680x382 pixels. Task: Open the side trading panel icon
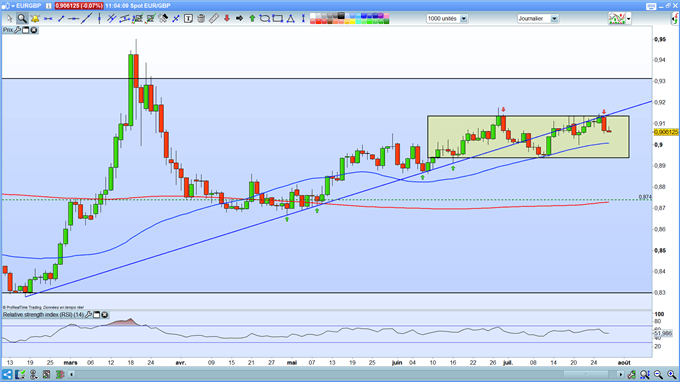pyautogui.click(x=675, y=19)
